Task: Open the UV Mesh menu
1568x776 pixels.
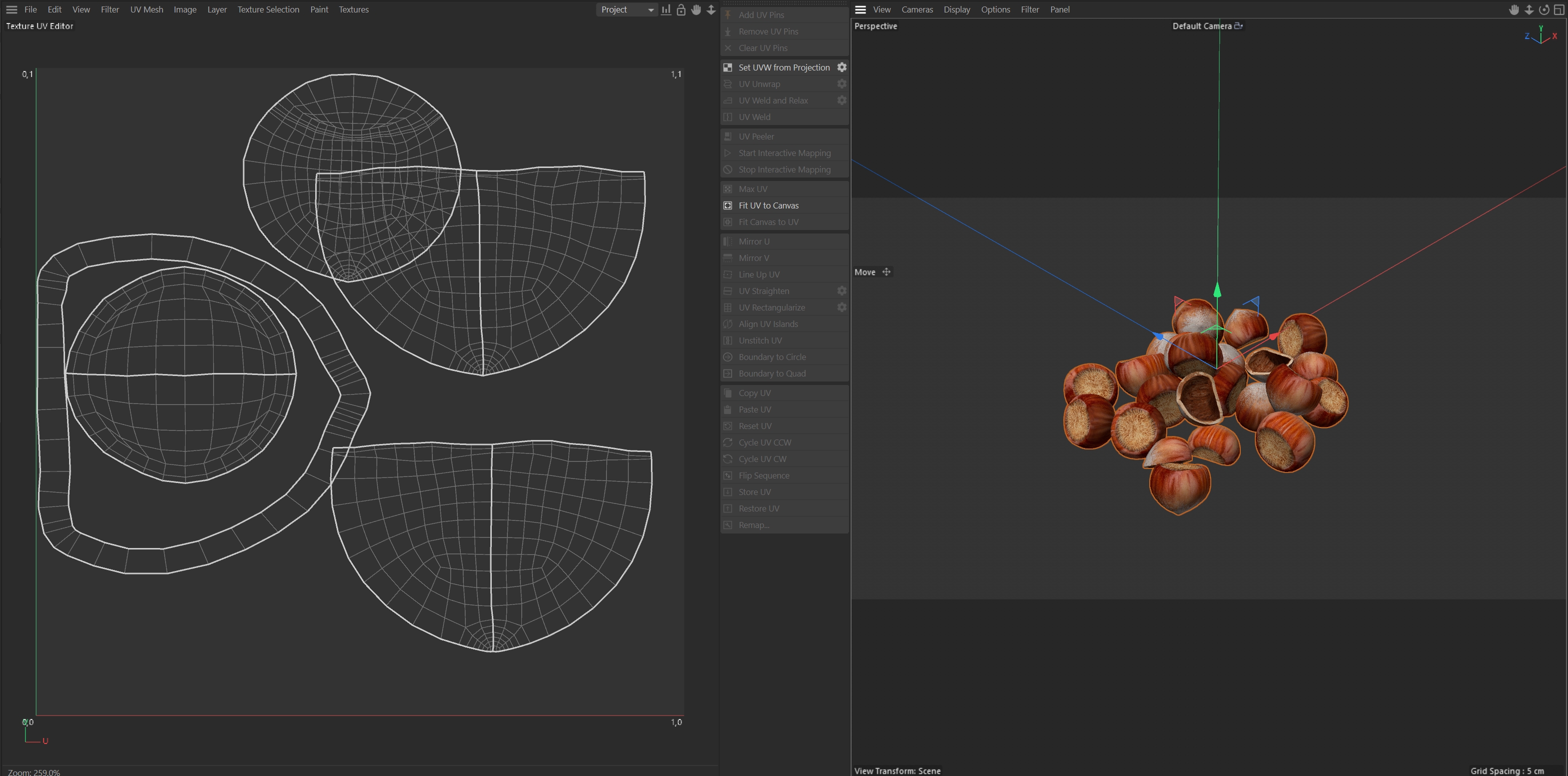Action: pos(146,9)
